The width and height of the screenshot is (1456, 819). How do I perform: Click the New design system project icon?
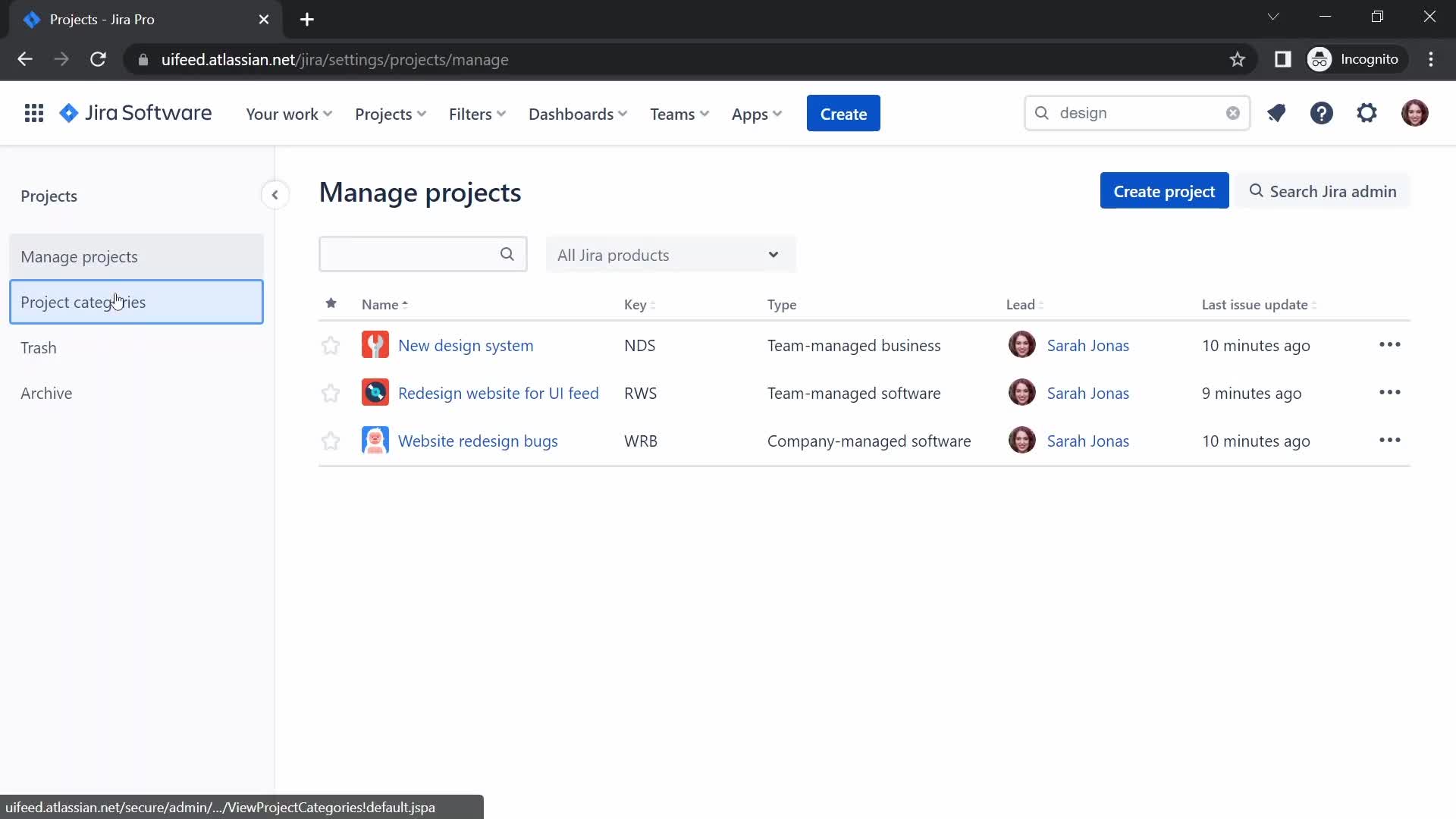pos(375,345)
